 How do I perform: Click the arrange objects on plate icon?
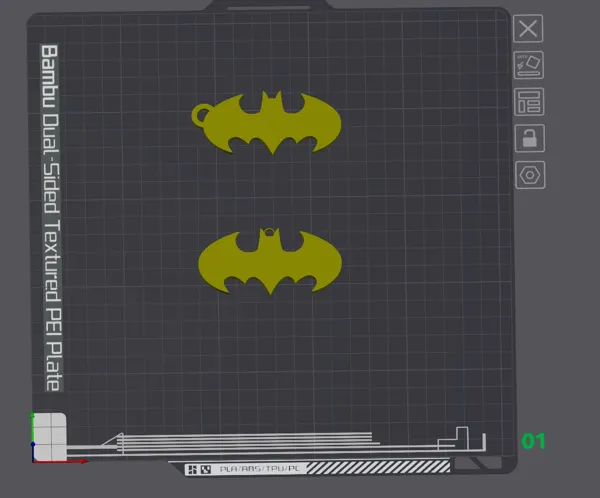click(529, 102)
